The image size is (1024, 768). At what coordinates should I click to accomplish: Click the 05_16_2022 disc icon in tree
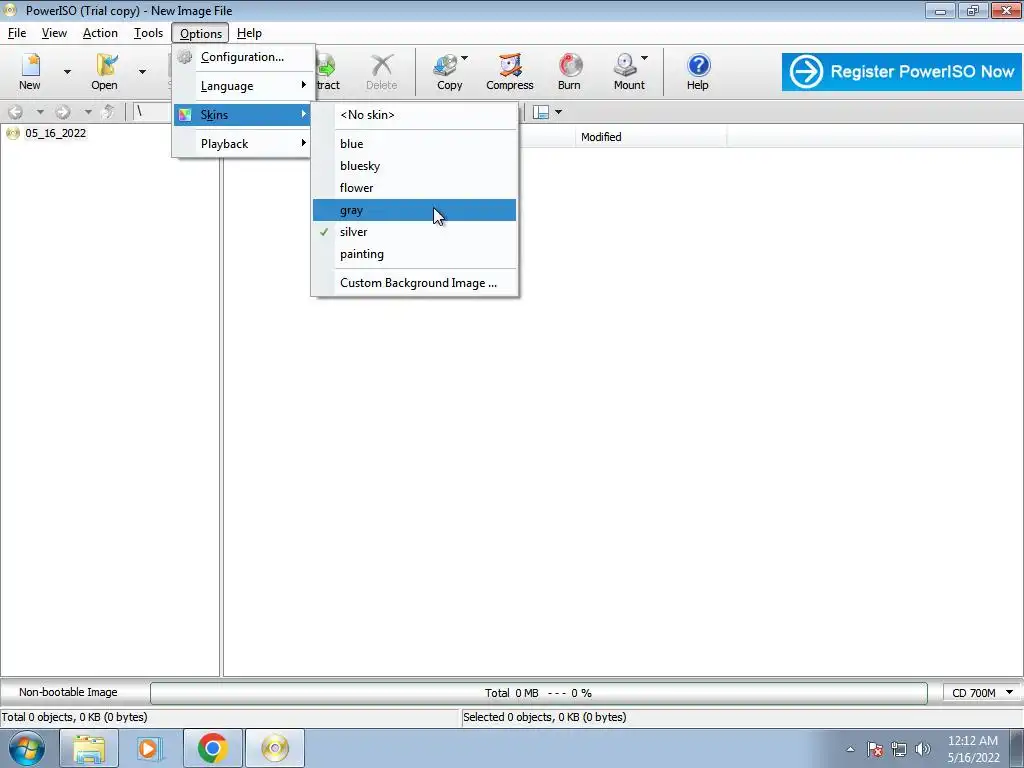(x=13, y=133)
